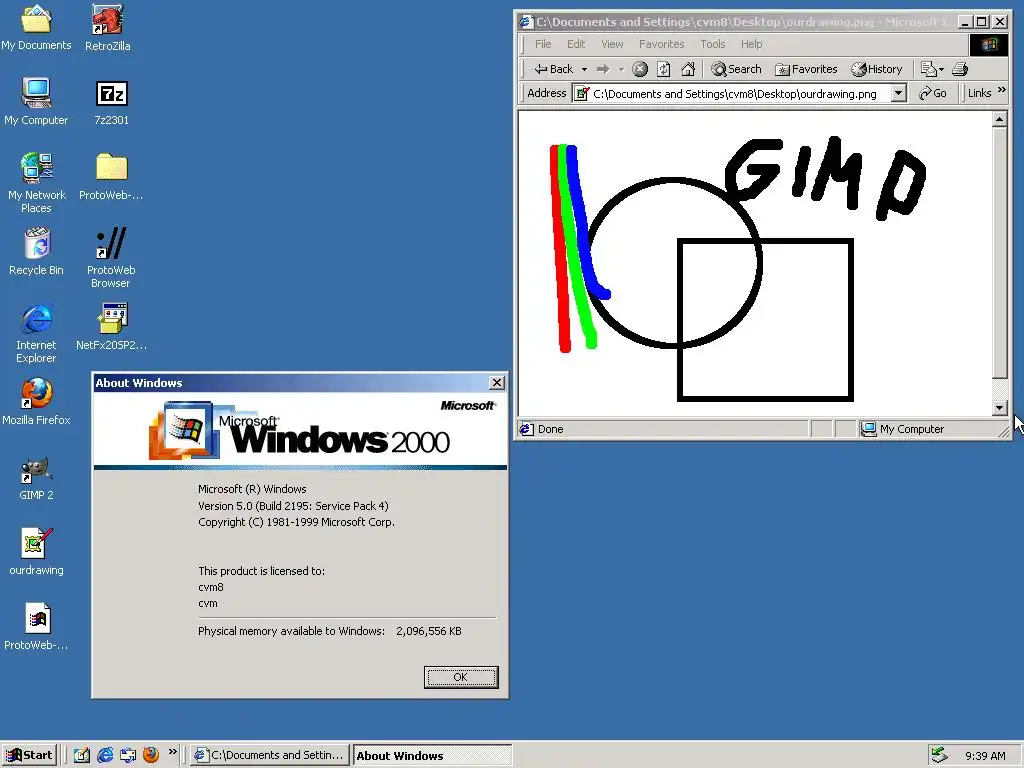Click the Stop button in Internet Explorer toolbar
Screen dimensions: 1024x768
tap(640, 69)
